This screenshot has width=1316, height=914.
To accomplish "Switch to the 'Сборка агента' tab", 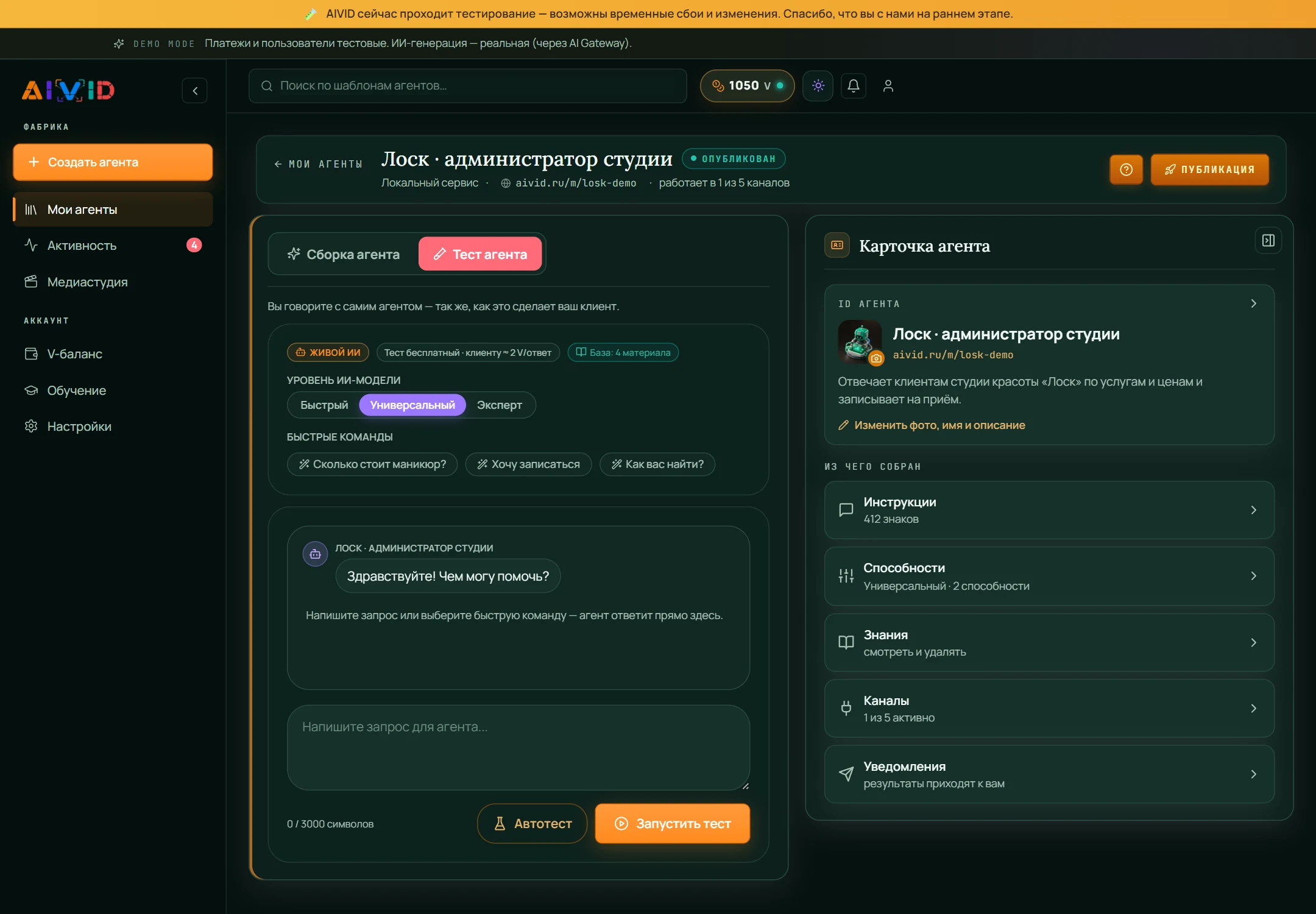I will tap(344, 254).
